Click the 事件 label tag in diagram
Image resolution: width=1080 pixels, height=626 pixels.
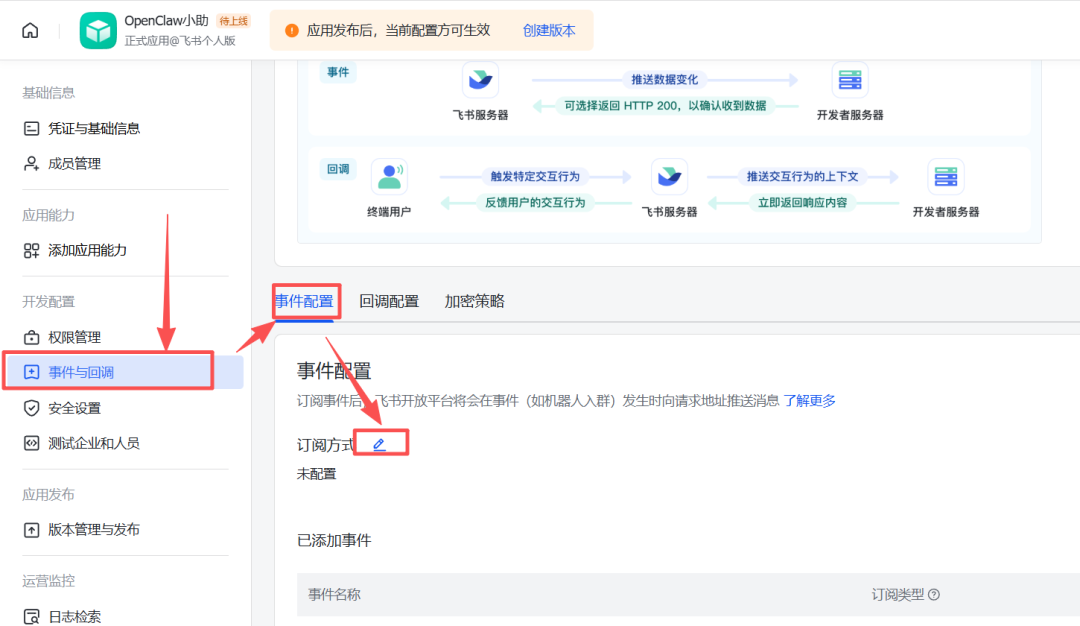point(338,72)
